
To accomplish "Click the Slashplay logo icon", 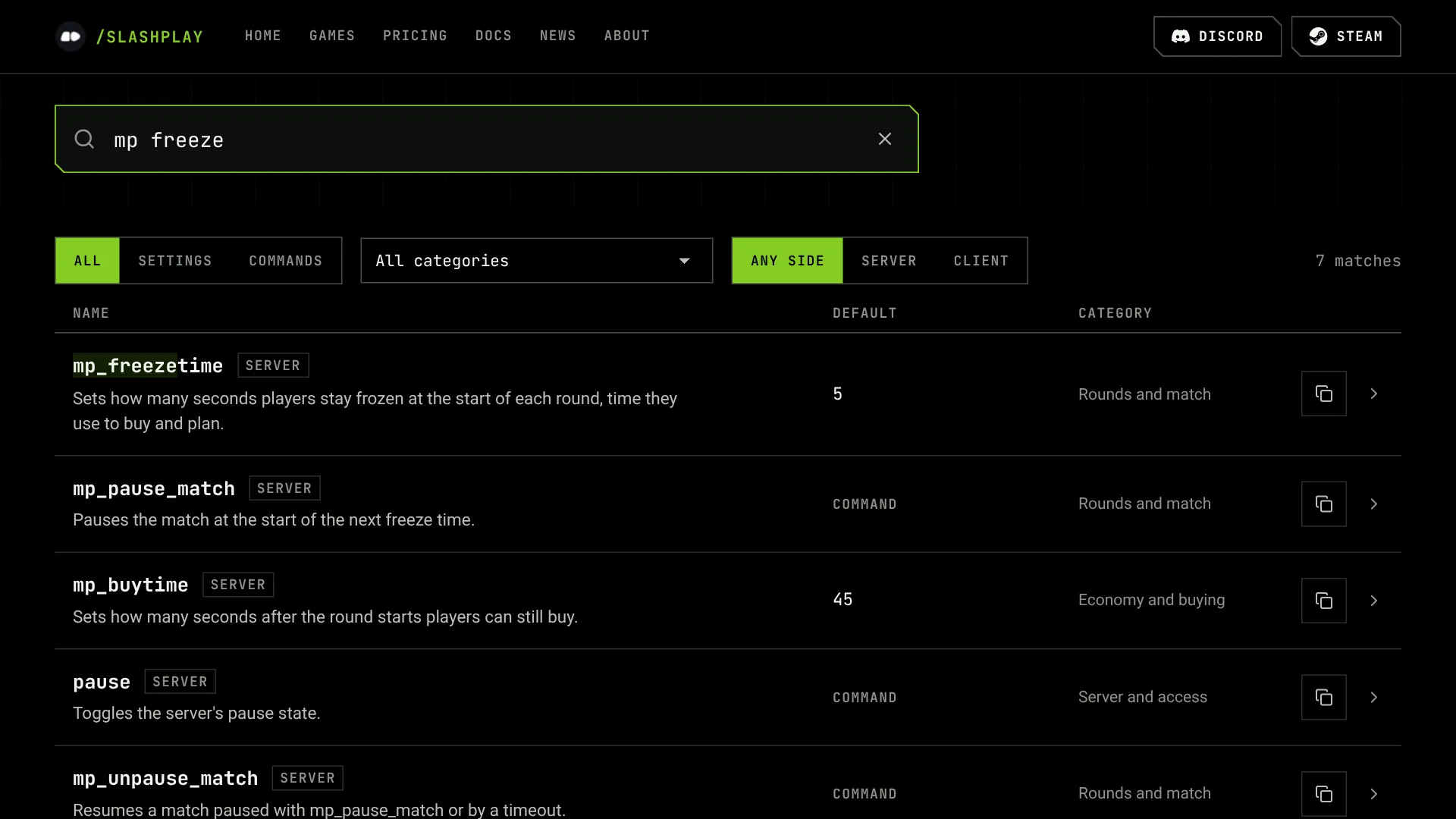I will tap(71, 36).
